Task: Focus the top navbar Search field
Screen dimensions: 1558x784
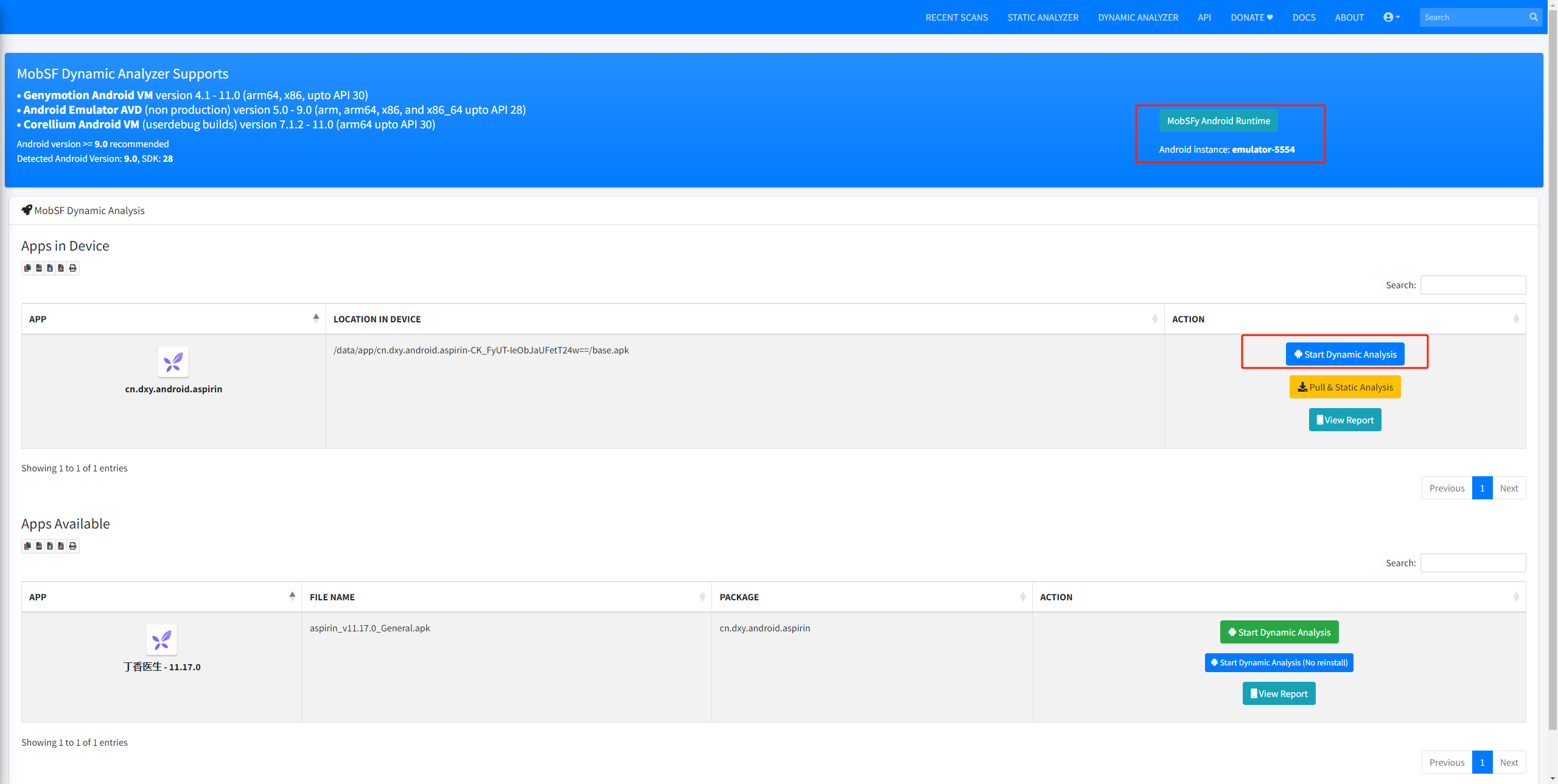Action: (x=1473, y=17)
